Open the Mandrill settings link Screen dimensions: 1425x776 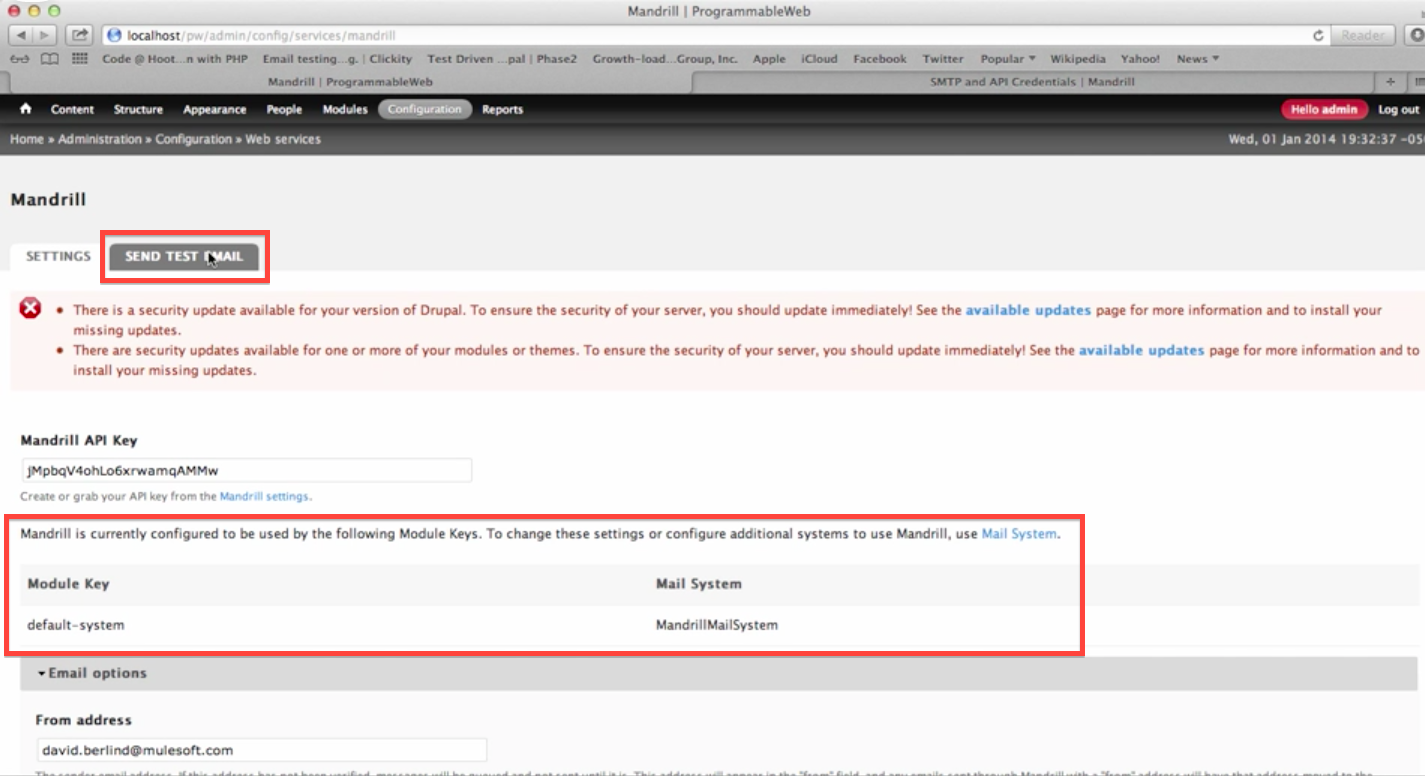264,496
